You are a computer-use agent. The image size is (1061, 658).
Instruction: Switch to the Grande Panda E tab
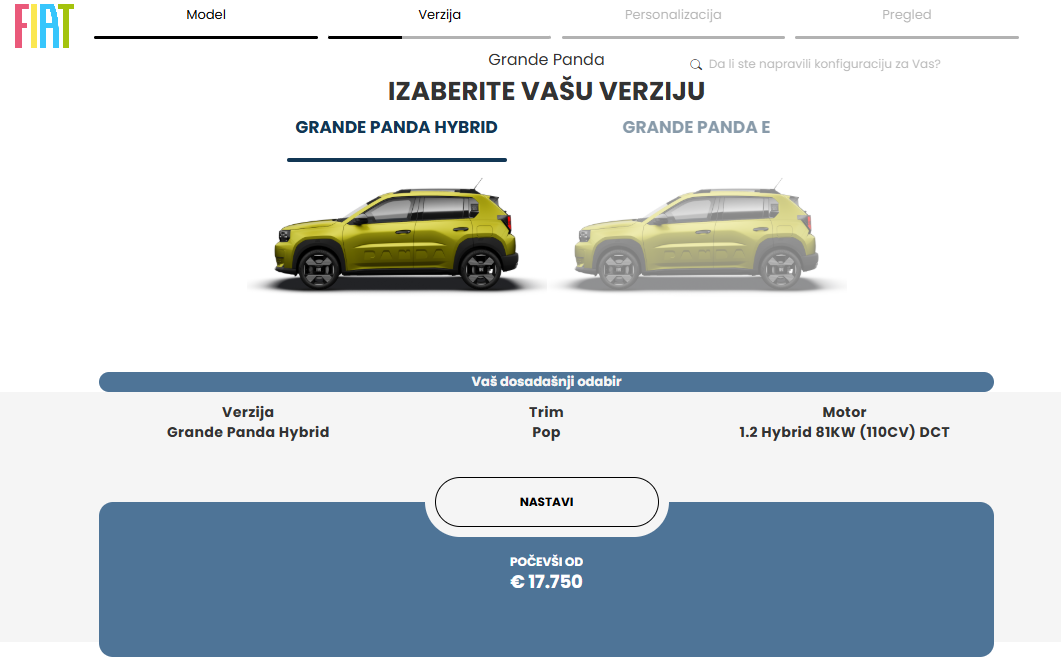(696, 127)
